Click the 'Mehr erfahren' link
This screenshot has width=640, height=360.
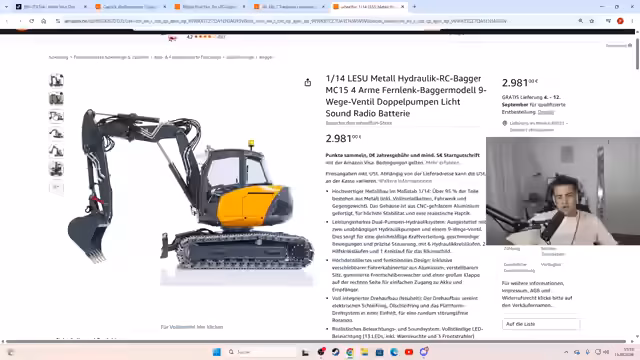click(443, 162)
